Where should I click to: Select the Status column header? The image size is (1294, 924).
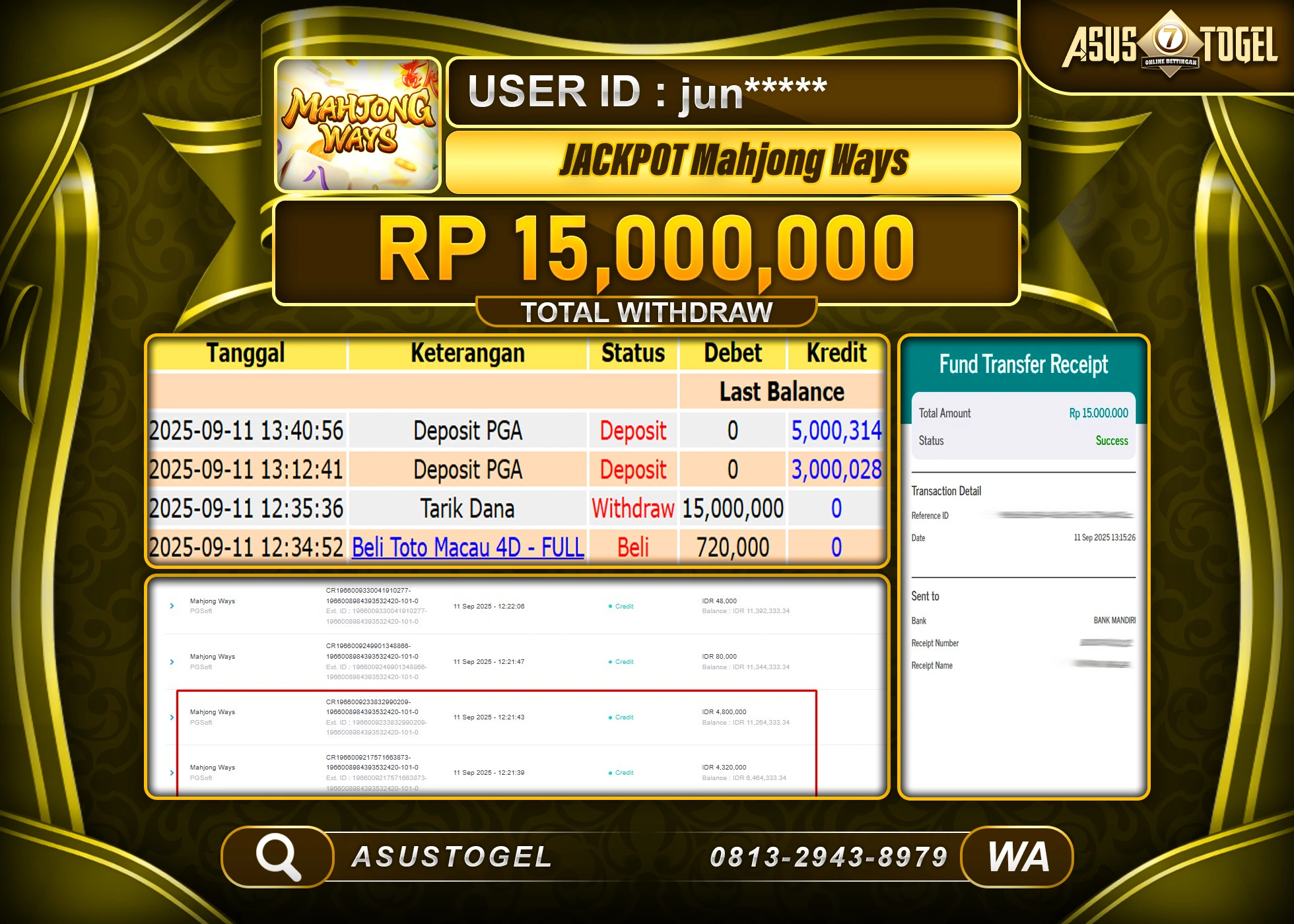coord(632,353)
